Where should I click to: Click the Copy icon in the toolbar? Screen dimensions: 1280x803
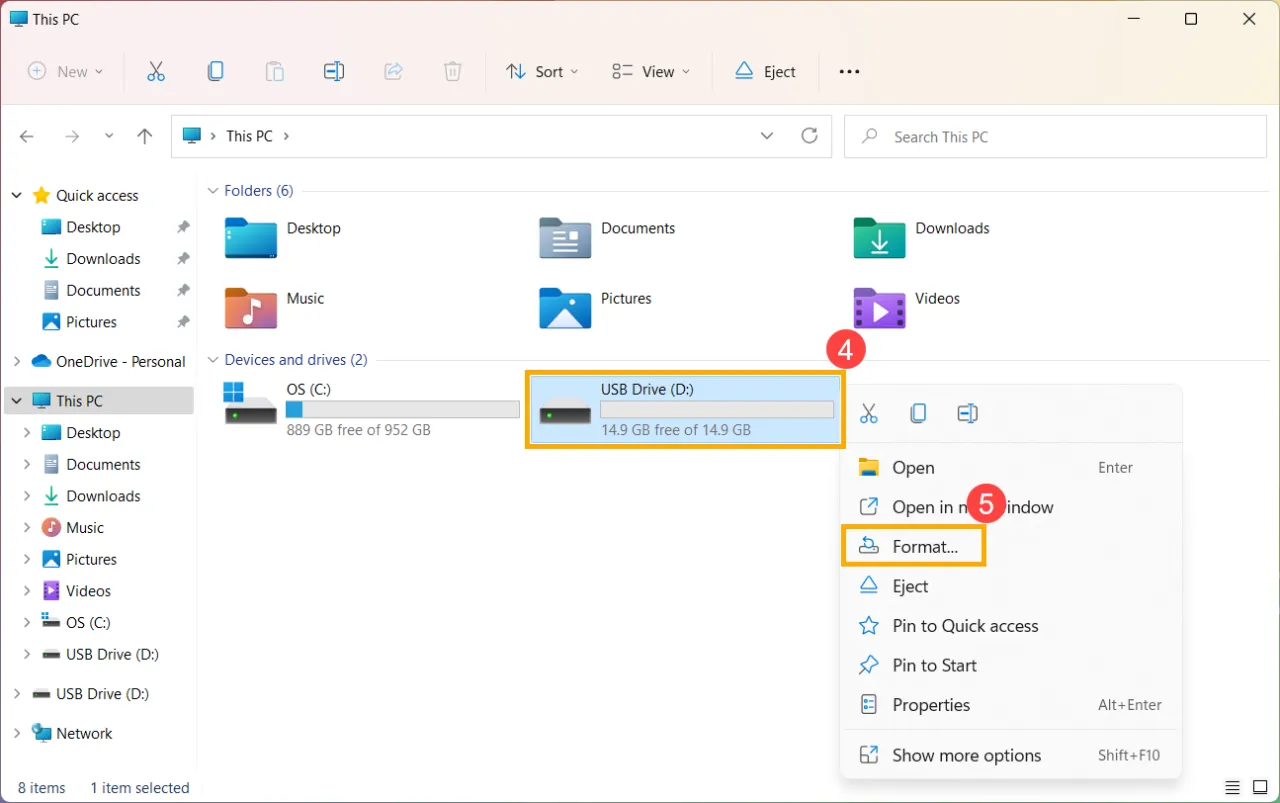[215, 71]
